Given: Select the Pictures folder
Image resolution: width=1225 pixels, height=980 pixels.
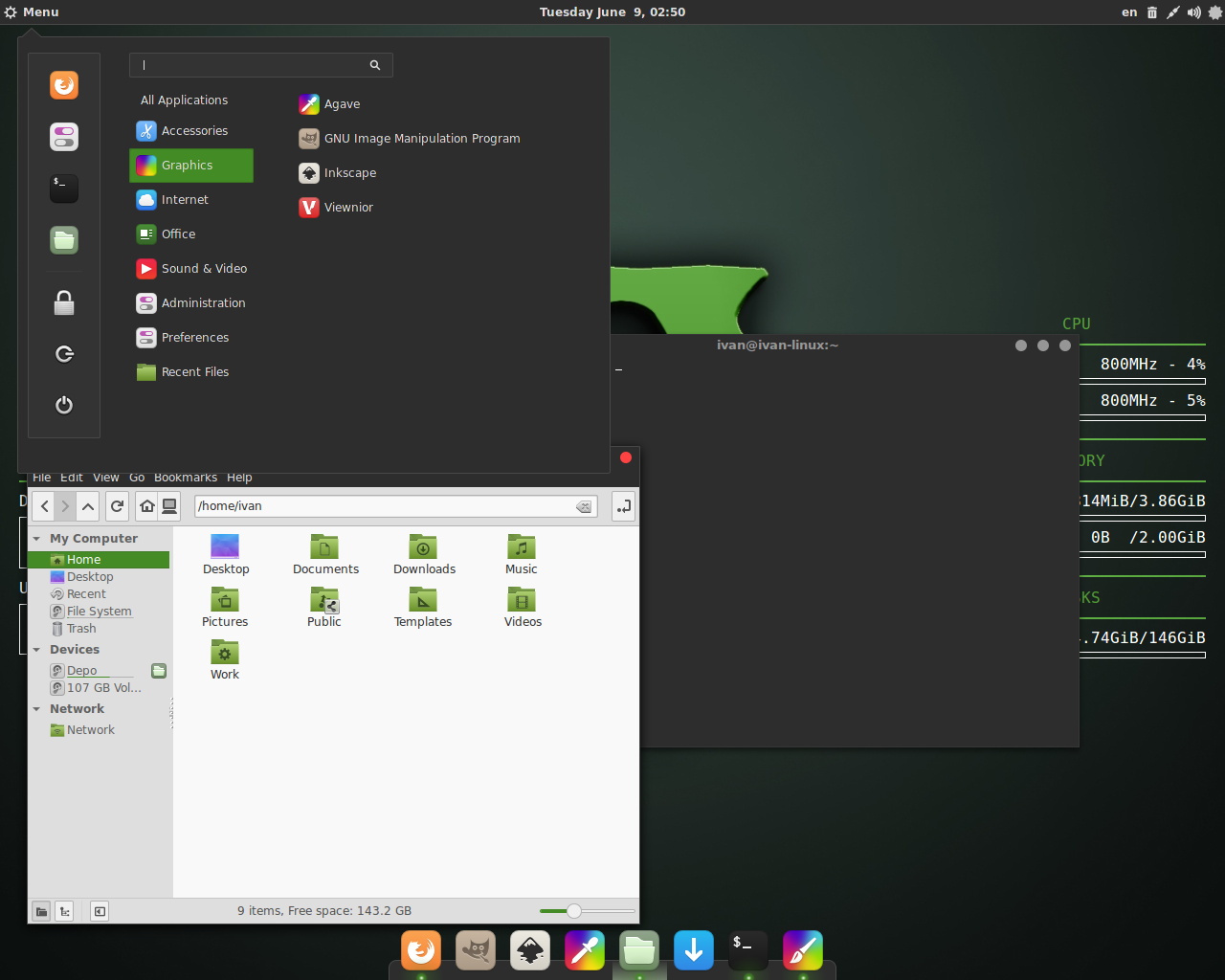Looking at the screenshot, I should tap(225, 608).
